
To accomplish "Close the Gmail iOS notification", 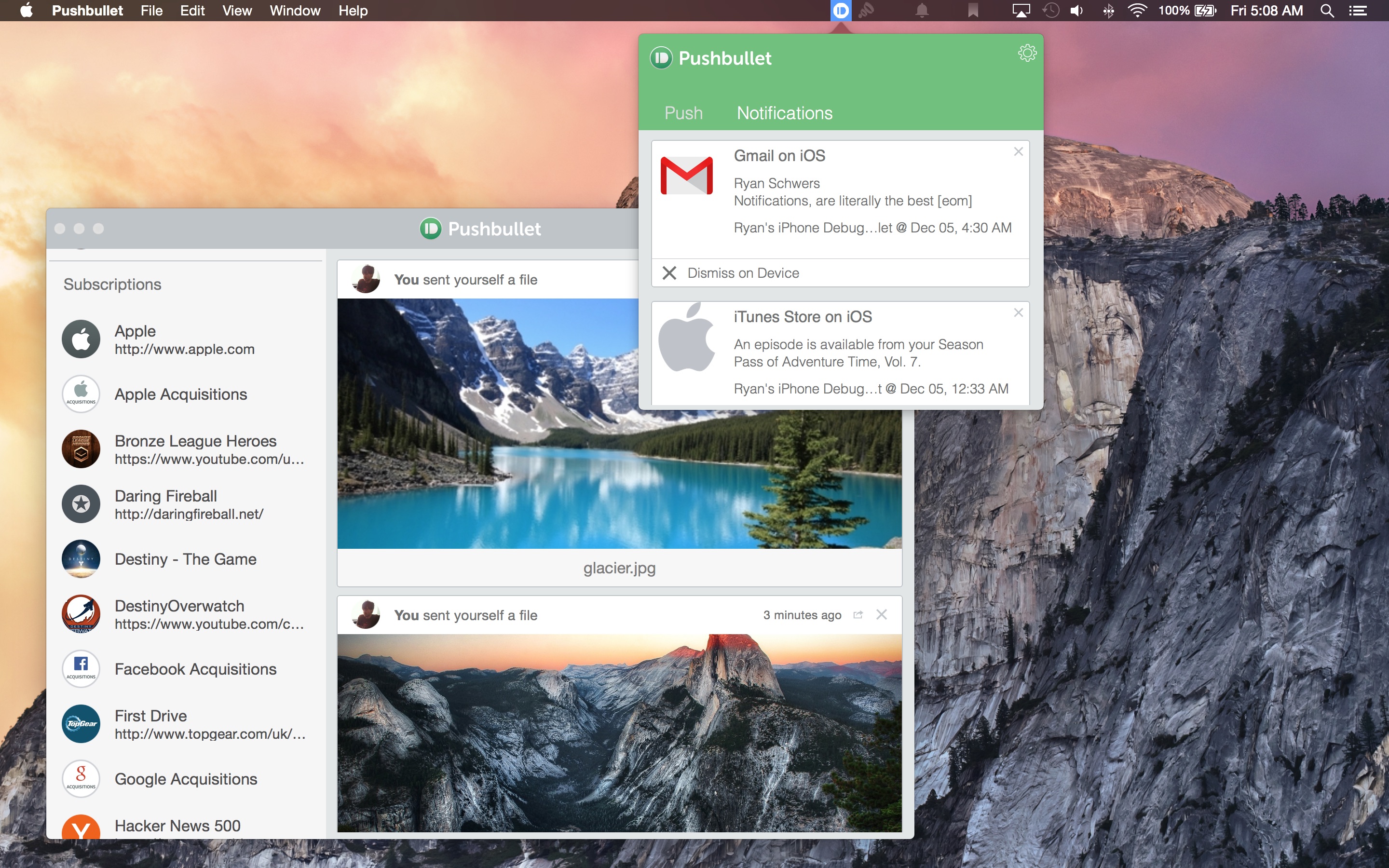I will pos(1018,152).
